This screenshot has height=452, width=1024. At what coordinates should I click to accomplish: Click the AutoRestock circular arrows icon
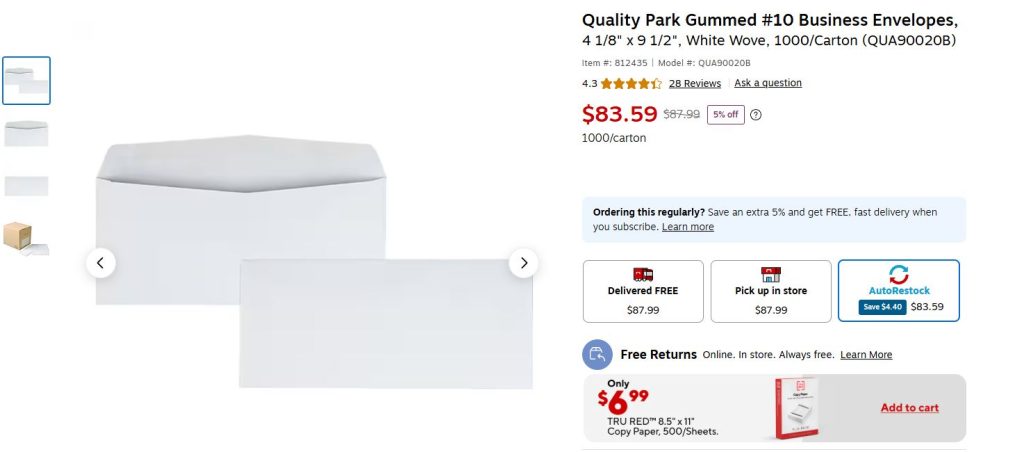tap(898, 274)
